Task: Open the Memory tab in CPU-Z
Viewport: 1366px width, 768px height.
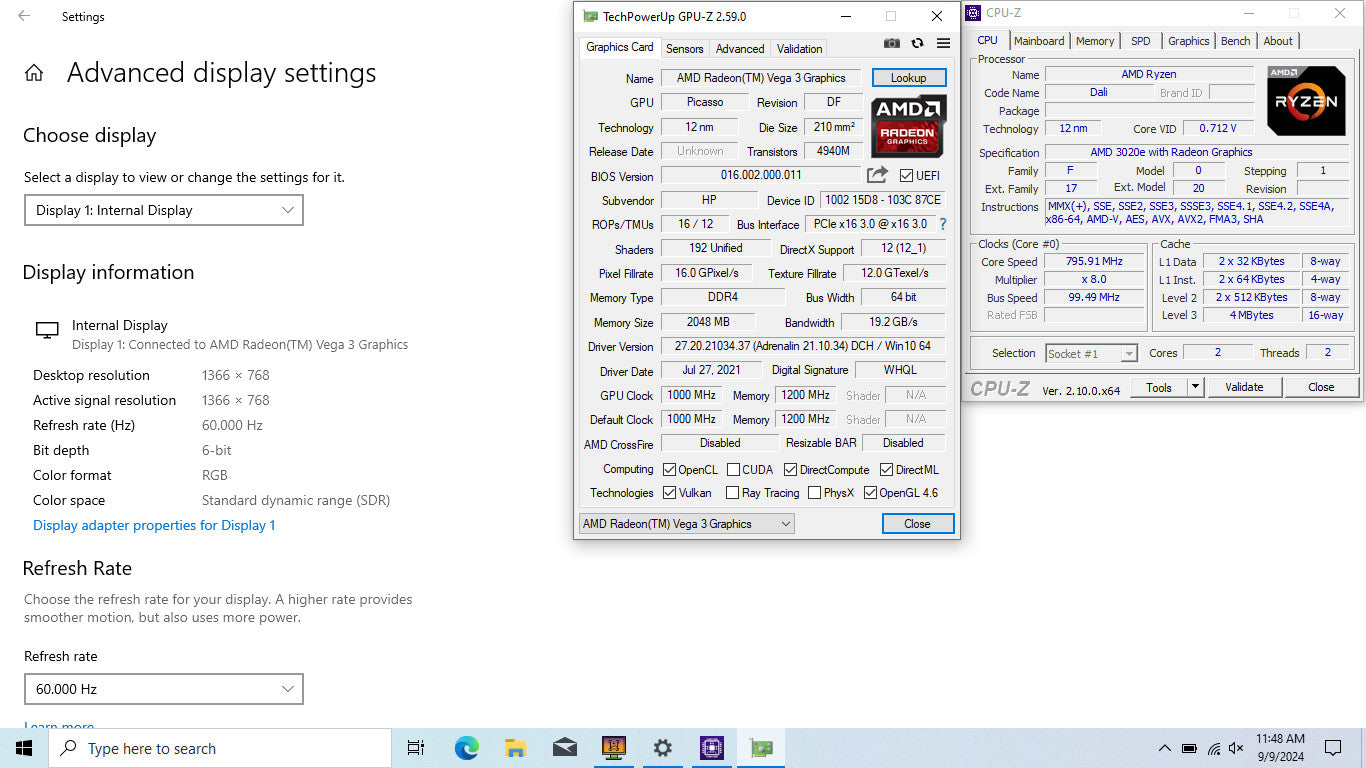Action: coord(1095,41)
